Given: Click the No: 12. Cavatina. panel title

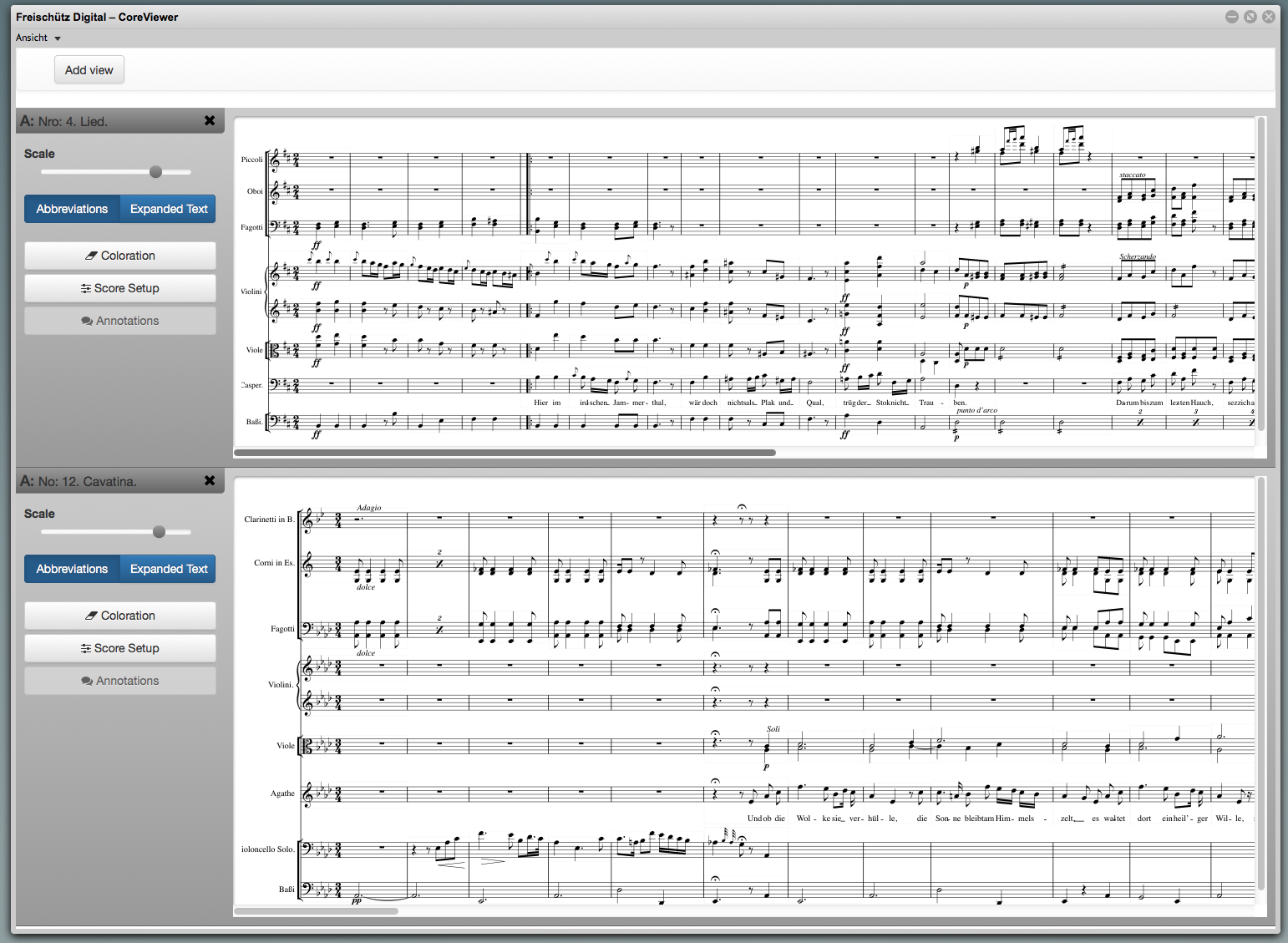Looking at the screenshot, I should point(79,481).
